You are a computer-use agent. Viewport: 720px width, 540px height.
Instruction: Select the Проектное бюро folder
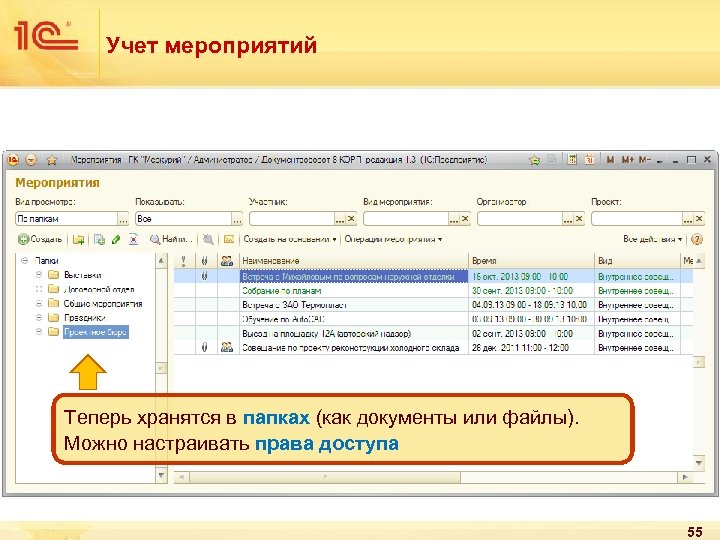click(96, 332)
